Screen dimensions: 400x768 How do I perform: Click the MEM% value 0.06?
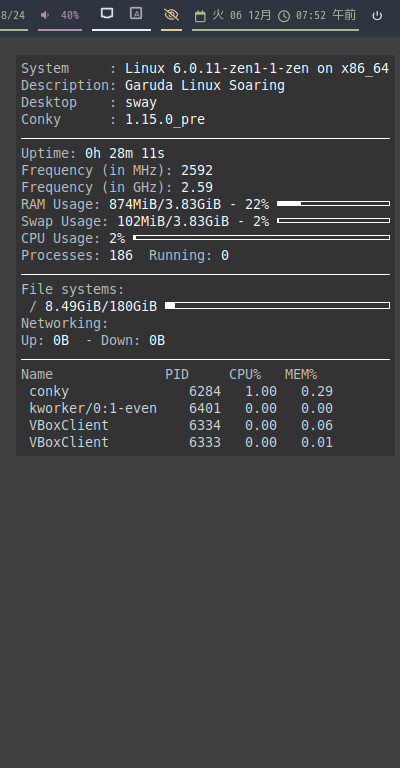tap(317, 426)
